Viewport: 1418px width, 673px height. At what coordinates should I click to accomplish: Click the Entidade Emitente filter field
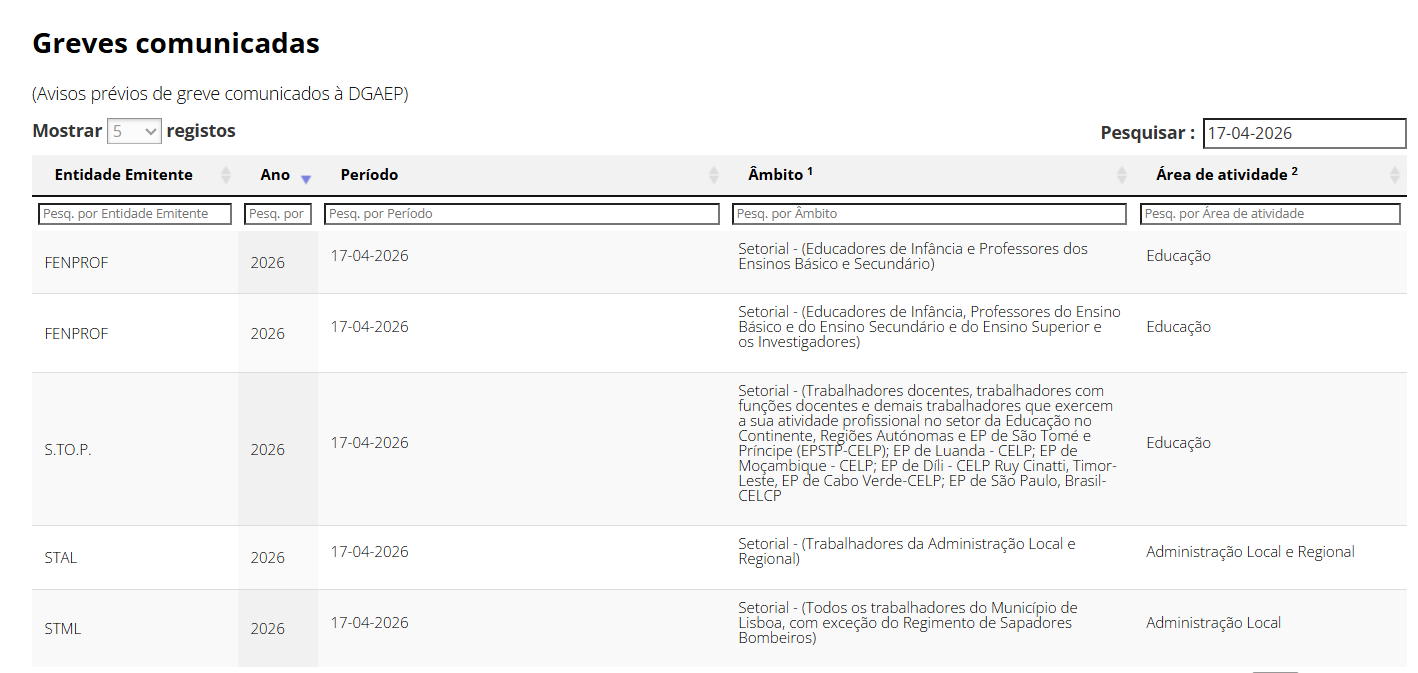(135, 214)
